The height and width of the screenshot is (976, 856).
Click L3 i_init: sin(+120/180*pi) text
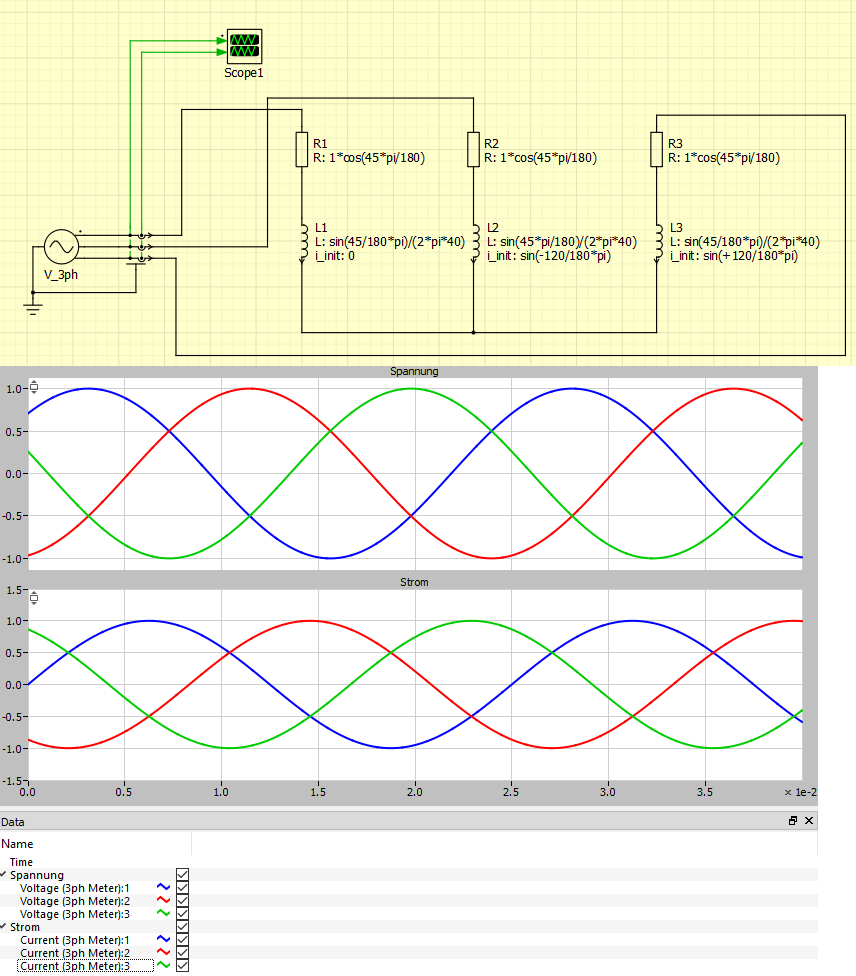734,256
